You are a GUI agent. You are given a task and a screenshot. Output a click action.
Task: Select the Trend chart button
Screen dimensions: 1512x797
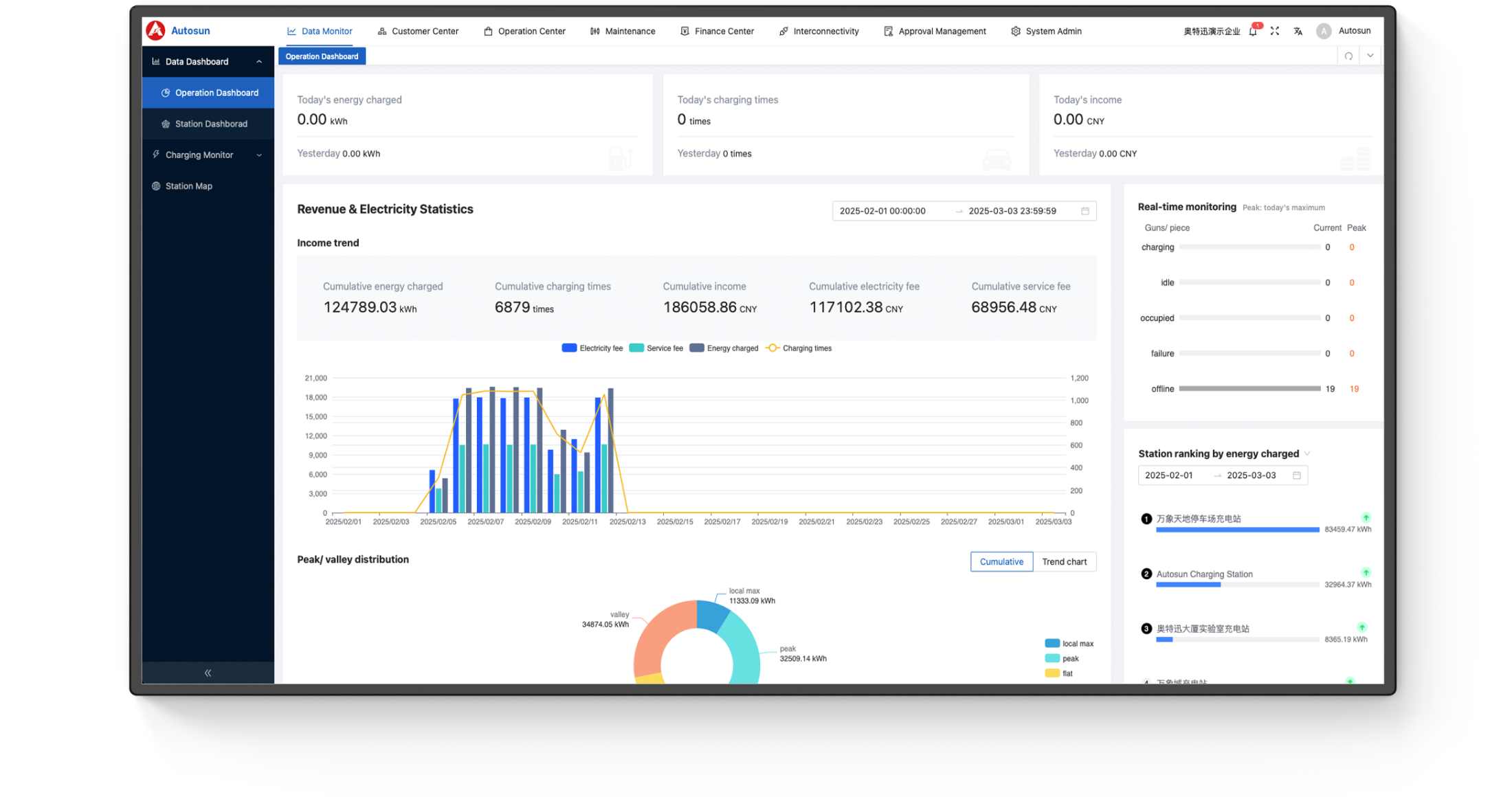1064,561
